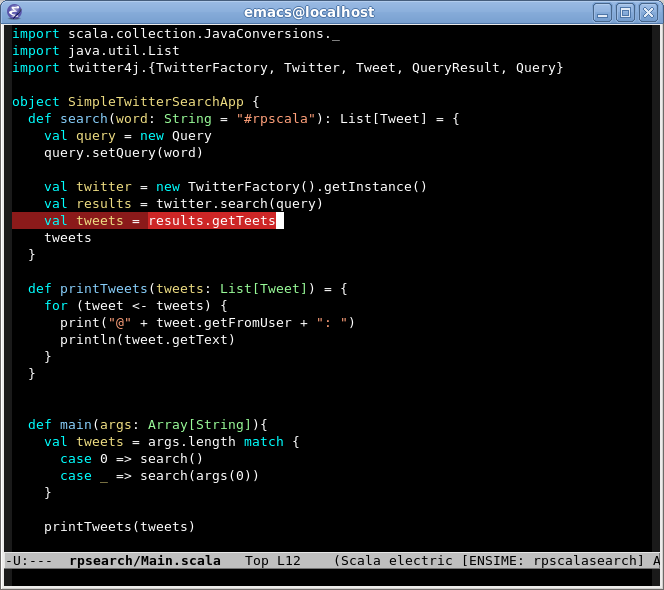The image size is (664, 590).
Task: Click the standalone tweets return line
Action: click(x=68, y=238)
